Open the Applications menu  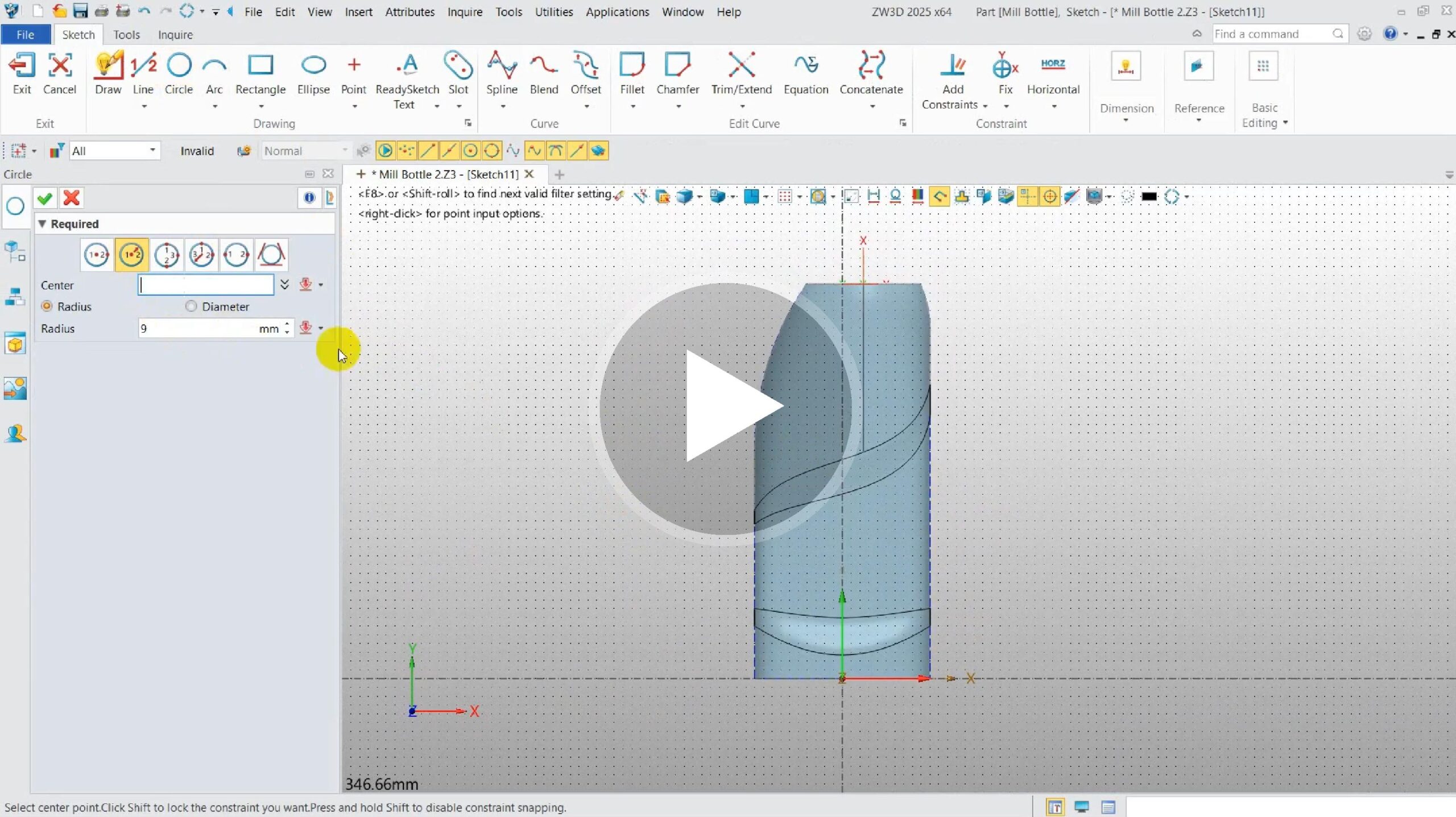pyautogui.click(x=617, y=12)
